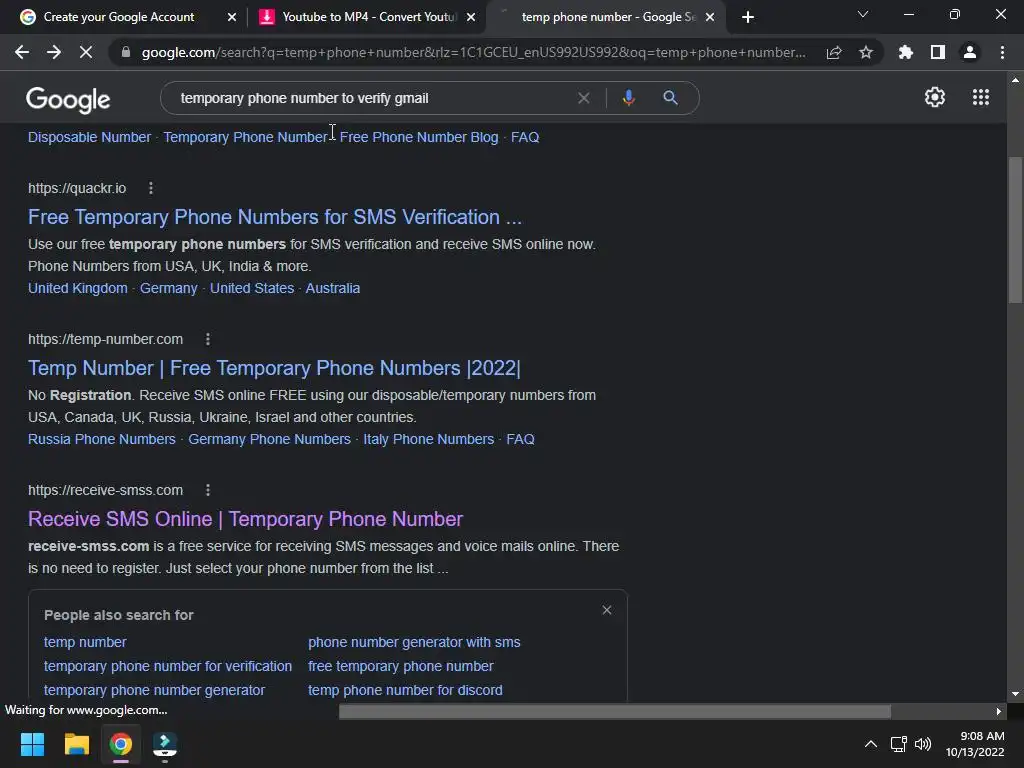The image size is (1024, 768).
Task: Open more options for temp-number.com result
Action: pos(208,339)
